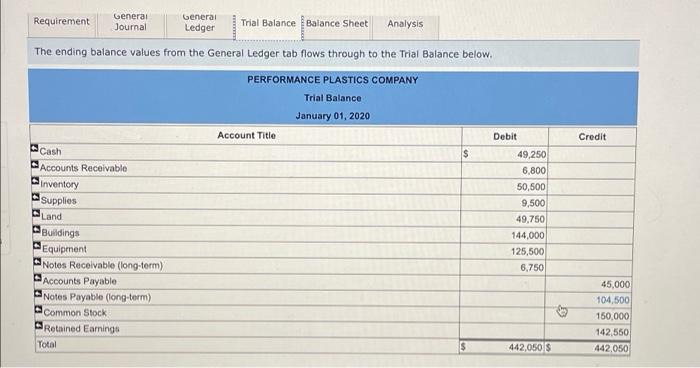
Task: Click the arrow icon beside Supplies
Action: 36,197
